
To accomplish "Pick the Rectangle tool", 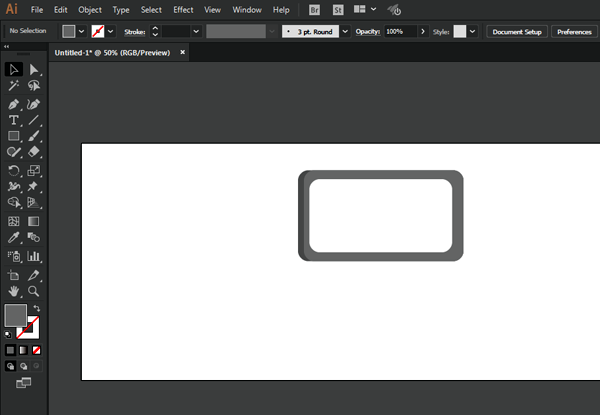I will coord(14,136).
